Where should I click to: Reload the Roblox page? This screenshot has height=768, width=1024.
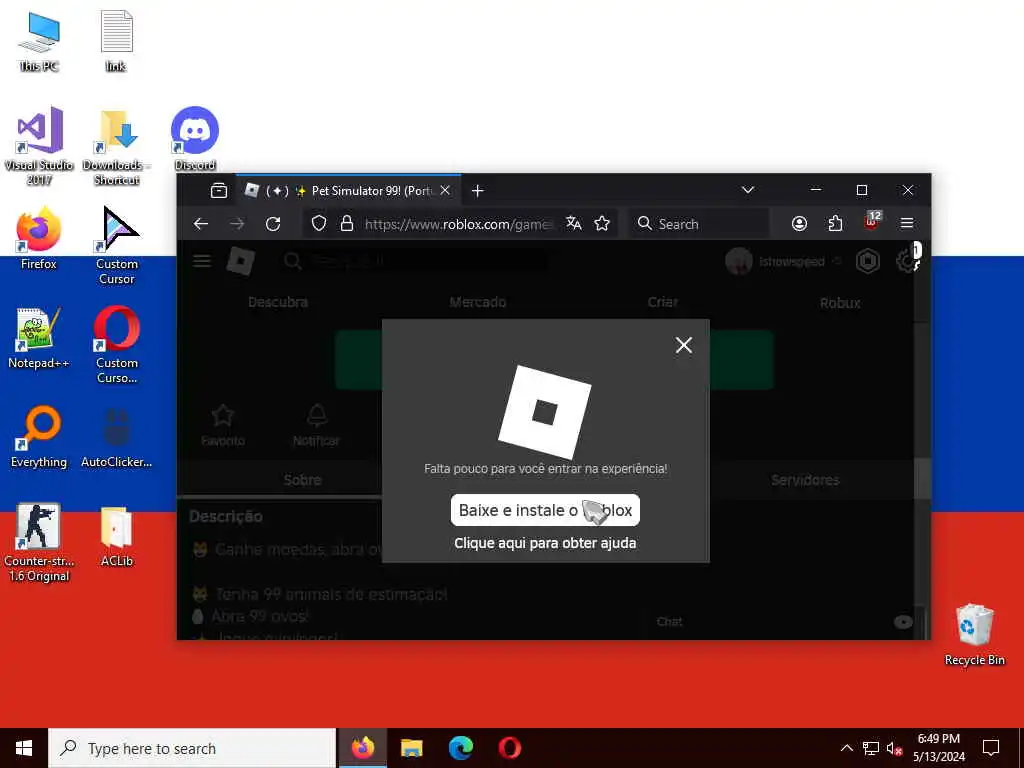pos(273,224)
